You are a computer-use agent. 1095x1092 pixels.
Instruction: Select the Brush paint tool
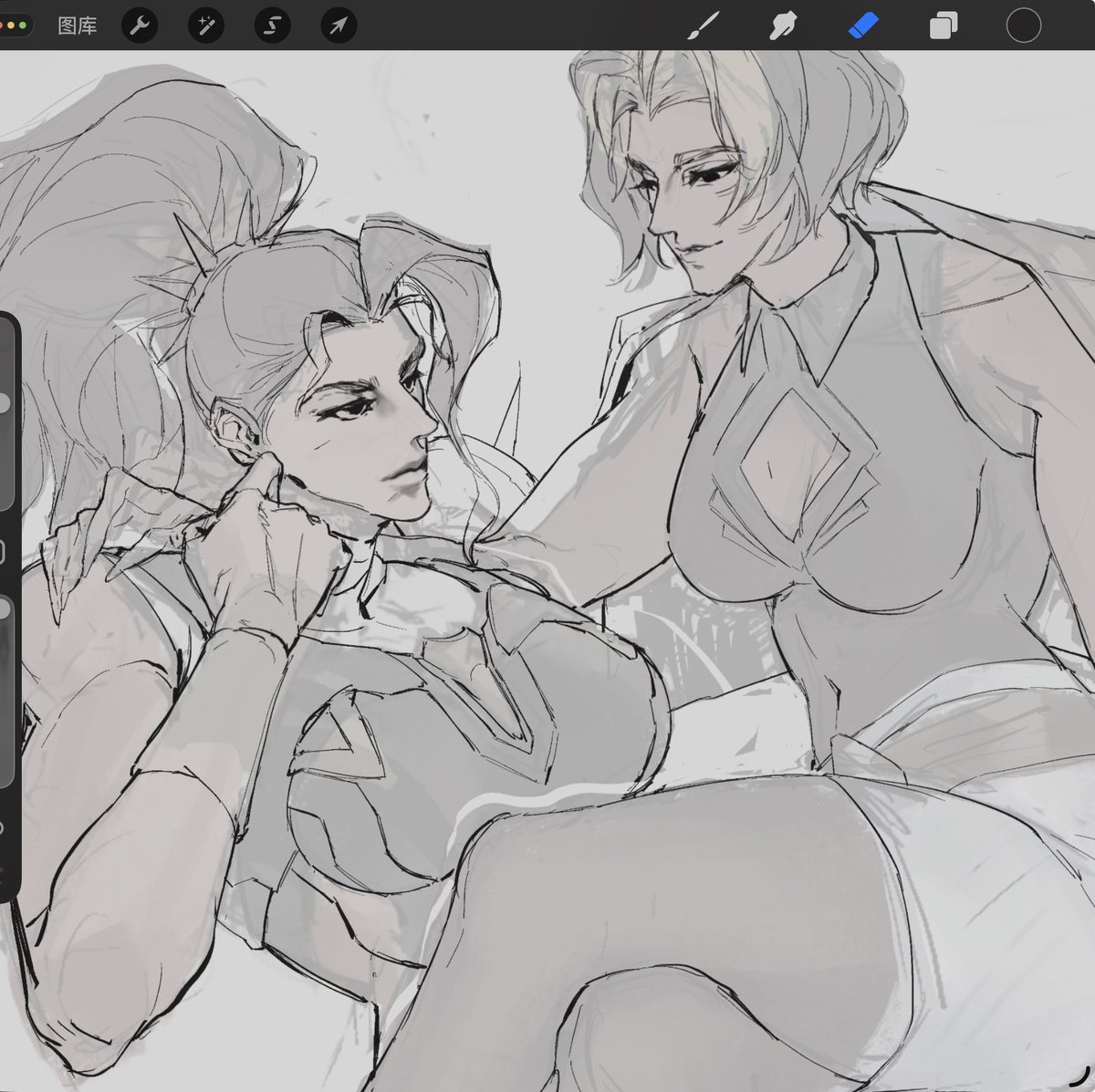tap(704, 26)
